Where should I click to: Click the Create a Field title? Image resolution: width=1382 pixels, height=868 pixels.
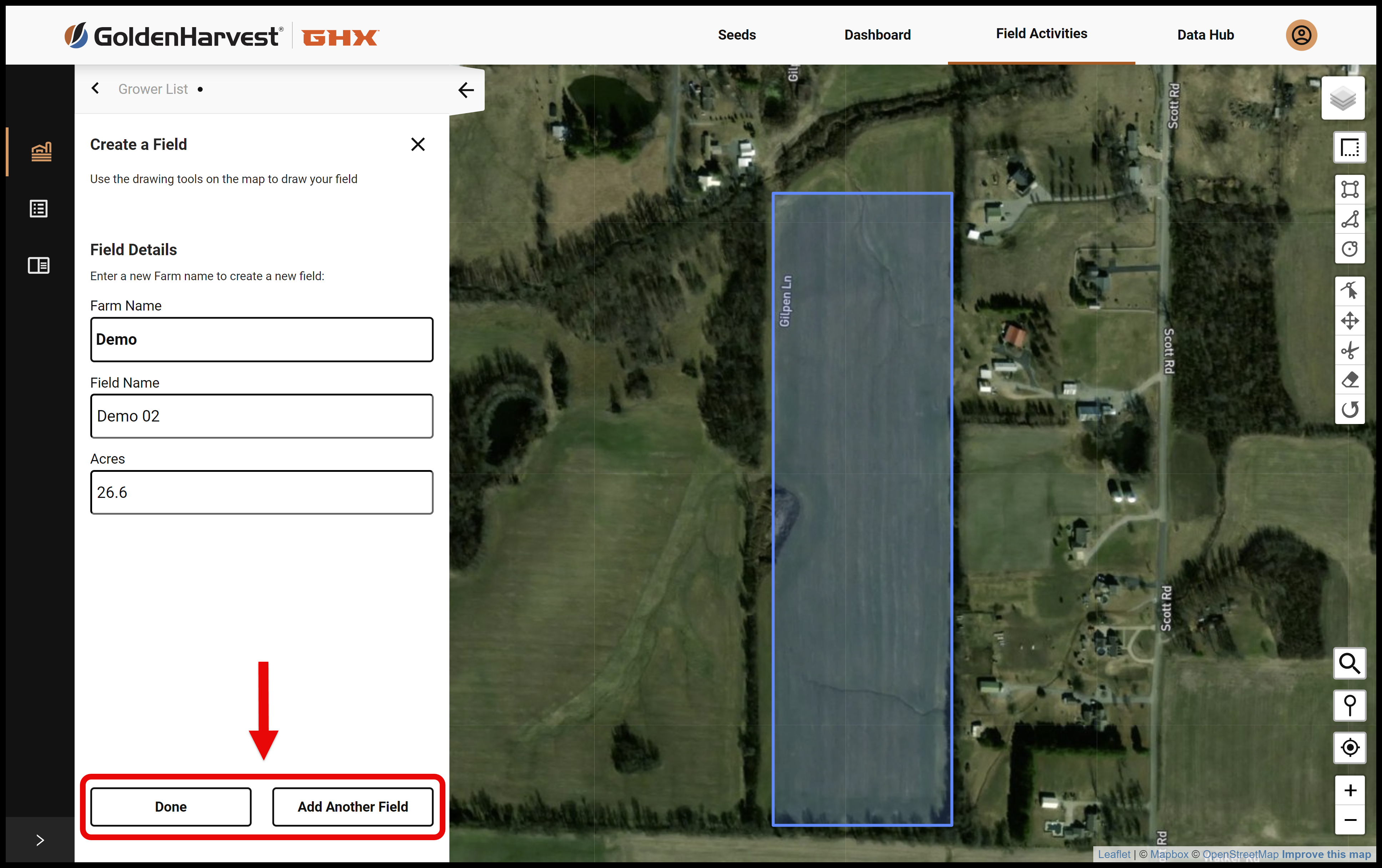coord(138,144)
